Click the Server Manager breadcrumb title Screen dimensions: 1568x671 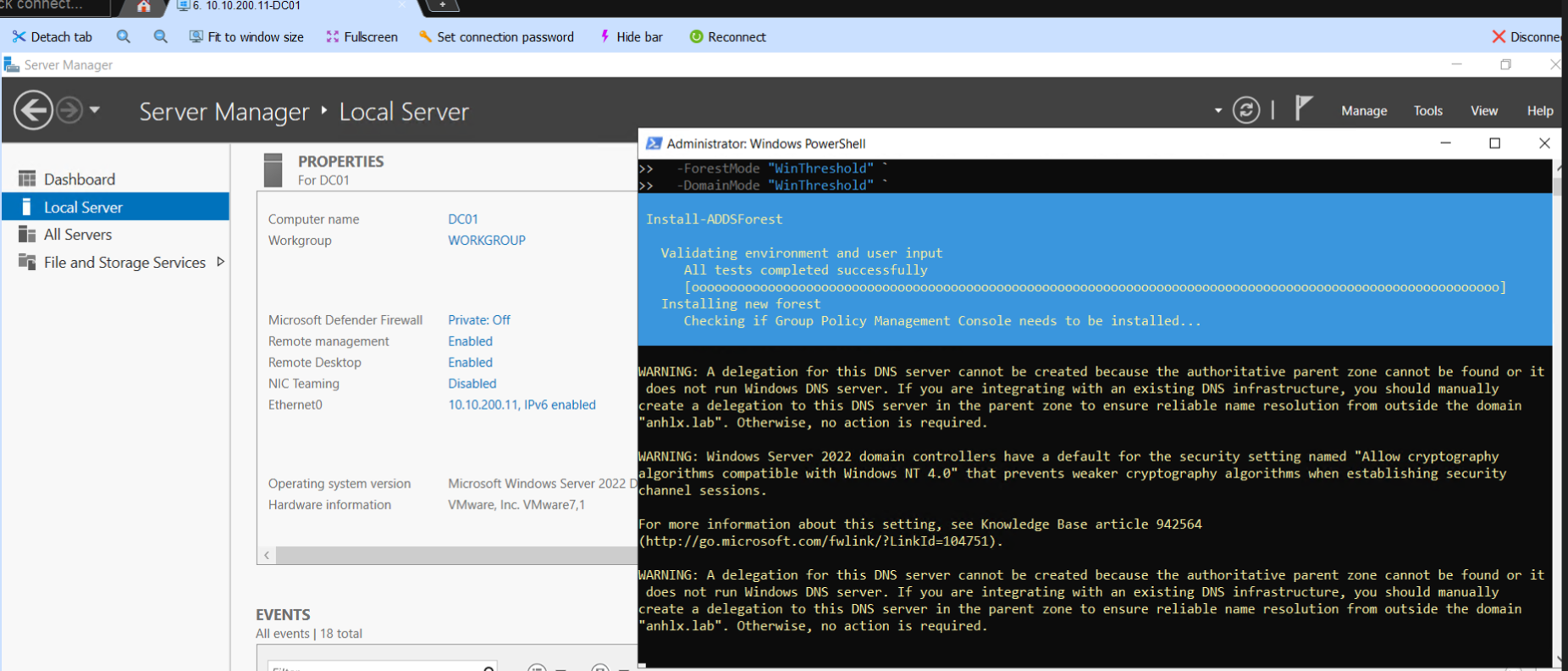(224, 111)
